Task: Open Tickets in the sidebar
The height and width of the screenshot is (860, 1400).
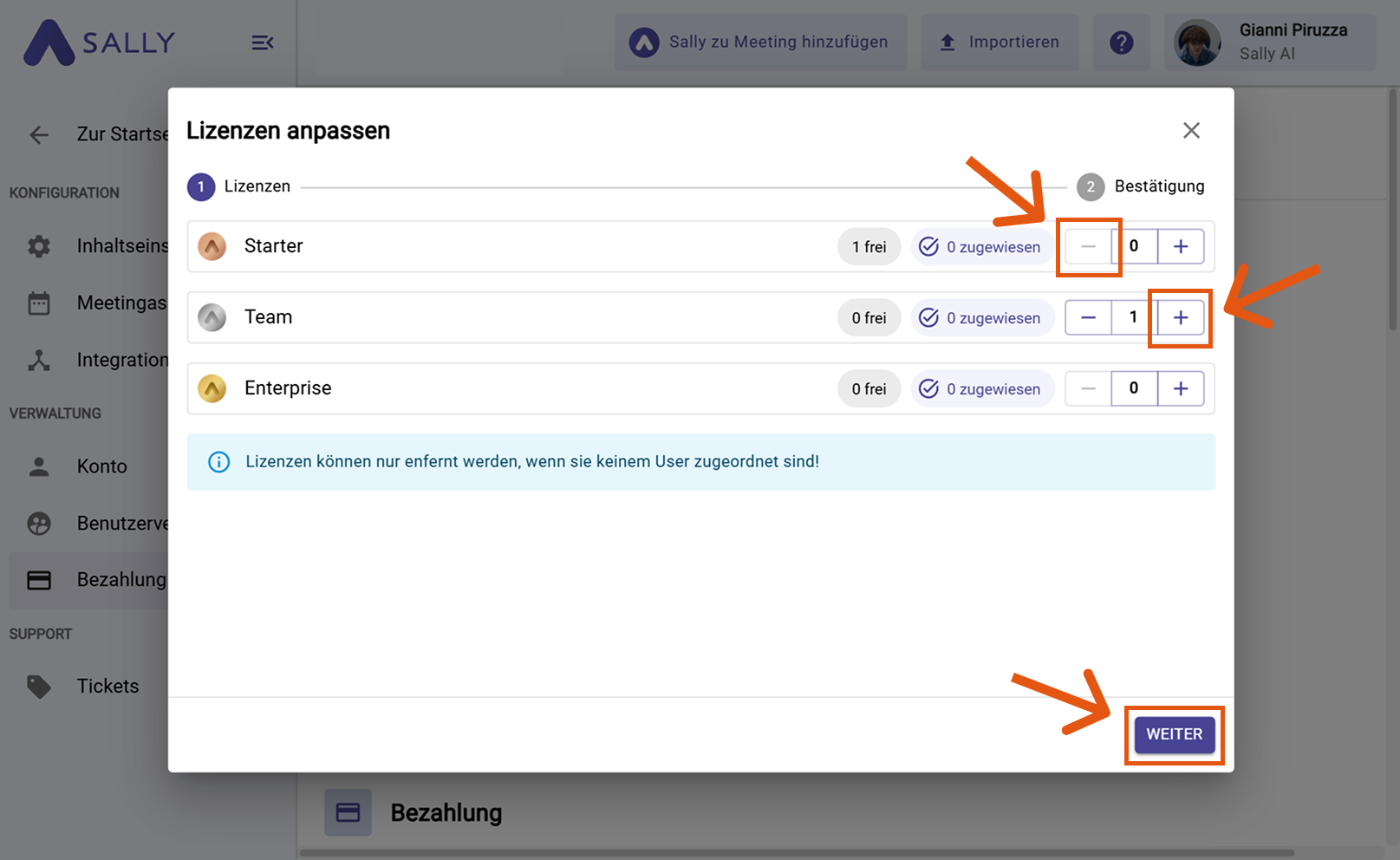Action: (107, 686)
